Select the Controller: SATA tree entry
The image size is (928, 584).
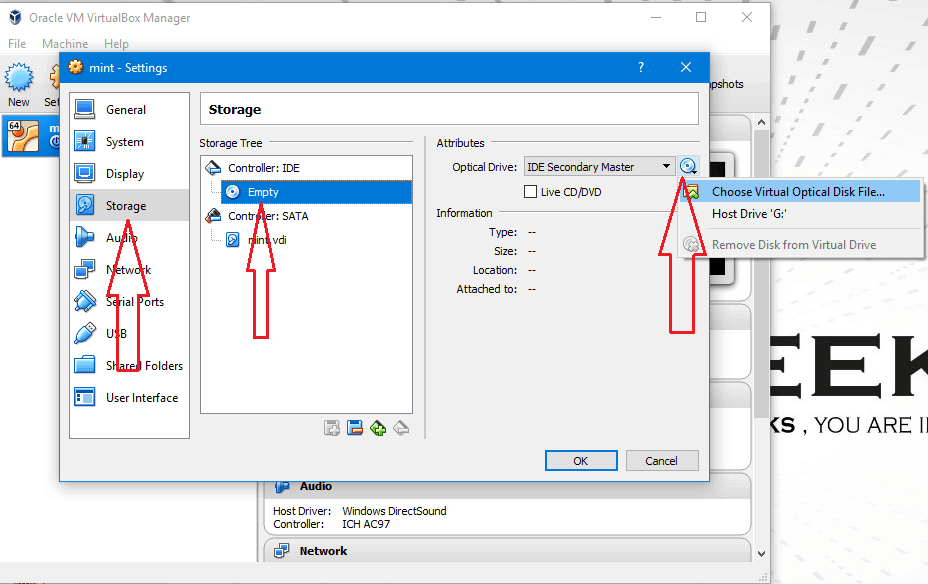click(x=268, y=216)
